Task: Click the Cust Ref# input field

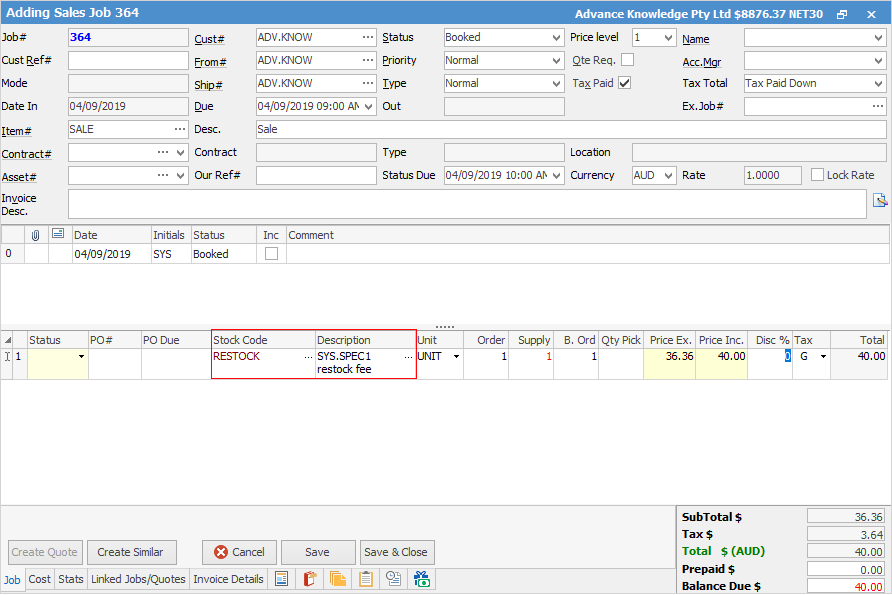Action: pos(127,61)
